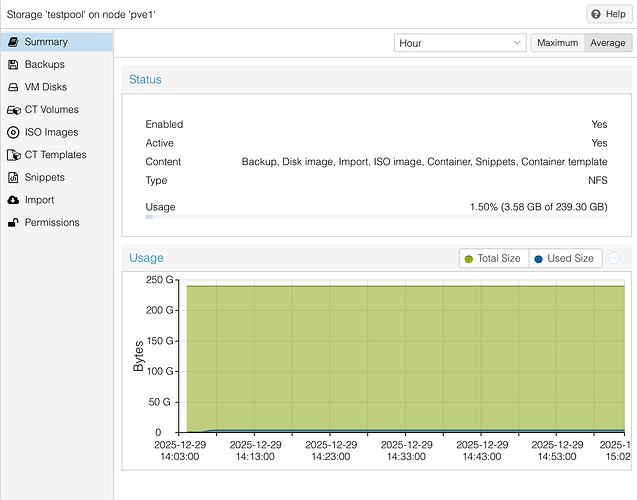The height and width of the screenshot is (500, 637).
Task: Toggle Total Size series in legend
Action: tap(493, 258)
